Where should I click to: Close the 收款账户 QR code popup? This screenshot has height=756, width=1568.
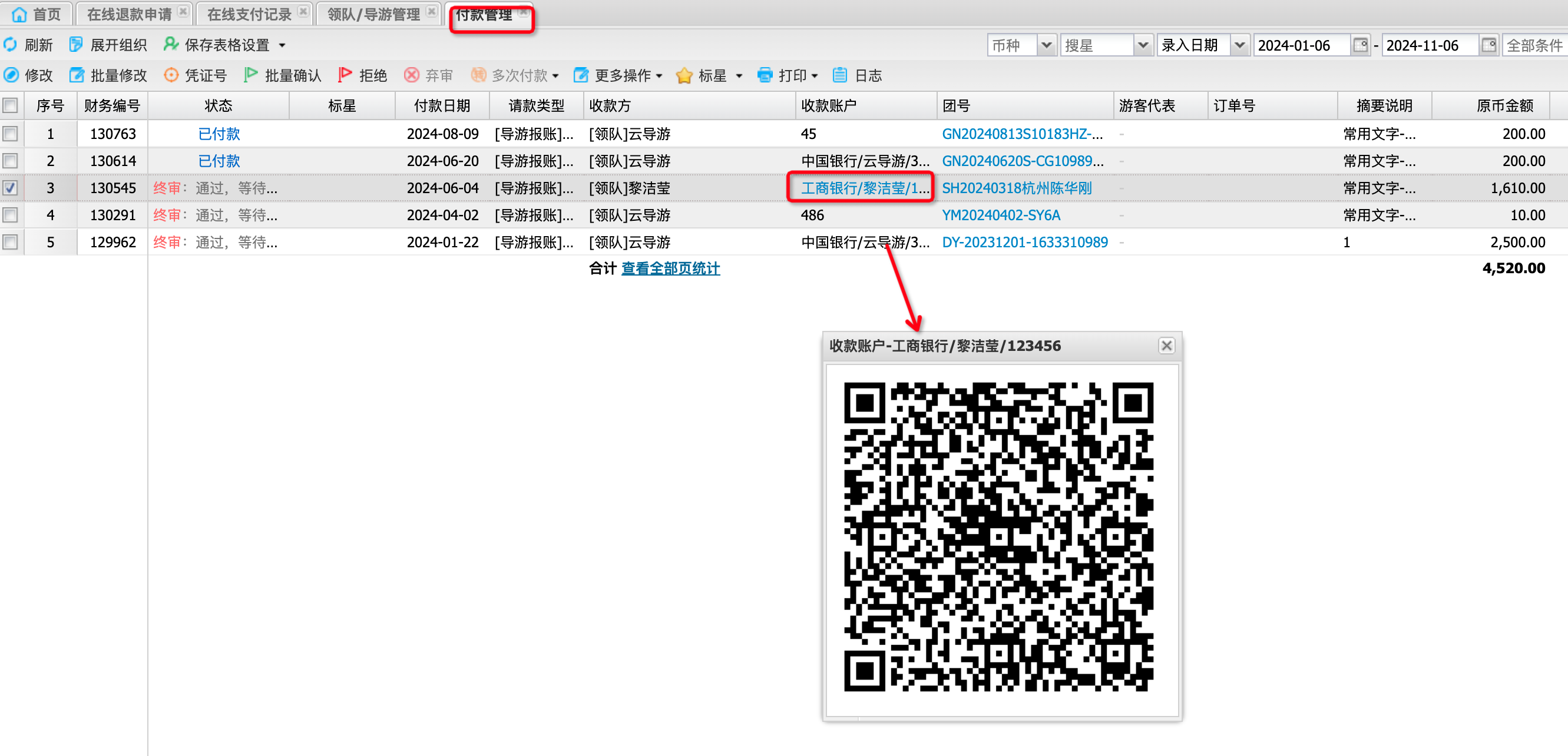(1166, 346)
